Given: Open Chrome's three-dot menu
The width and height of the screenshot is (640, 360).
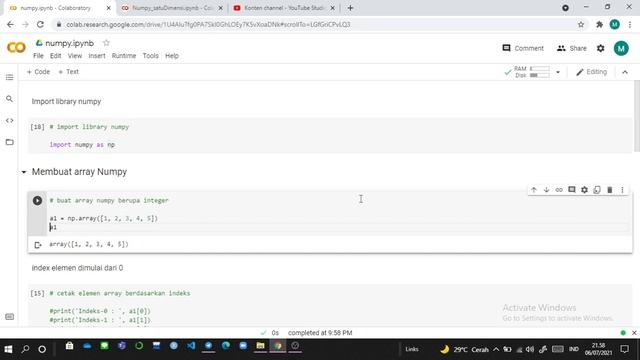Looking at the screenshot, I should pyautogui.click(x=630, y=24).
